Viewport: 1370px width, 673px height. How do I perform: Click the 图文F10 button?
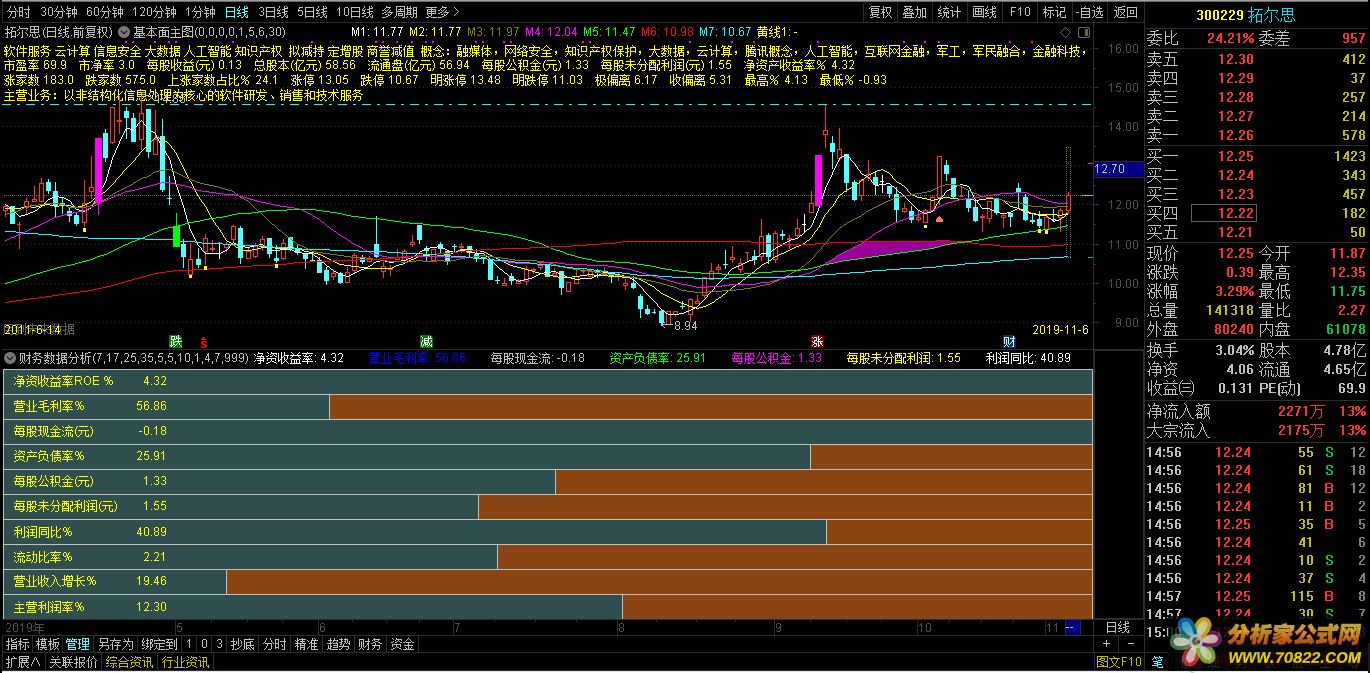click(1119, 661)
